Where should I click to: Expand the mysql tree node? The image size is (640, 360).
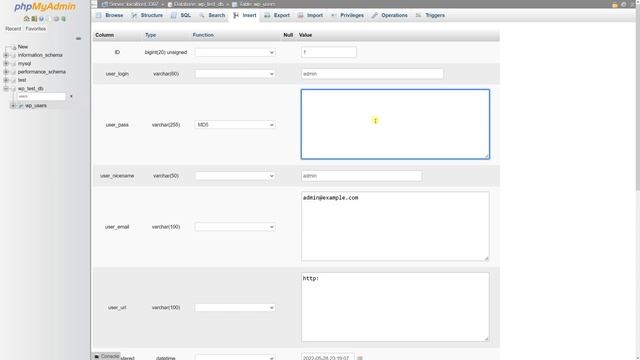click(x=6, y=64)
